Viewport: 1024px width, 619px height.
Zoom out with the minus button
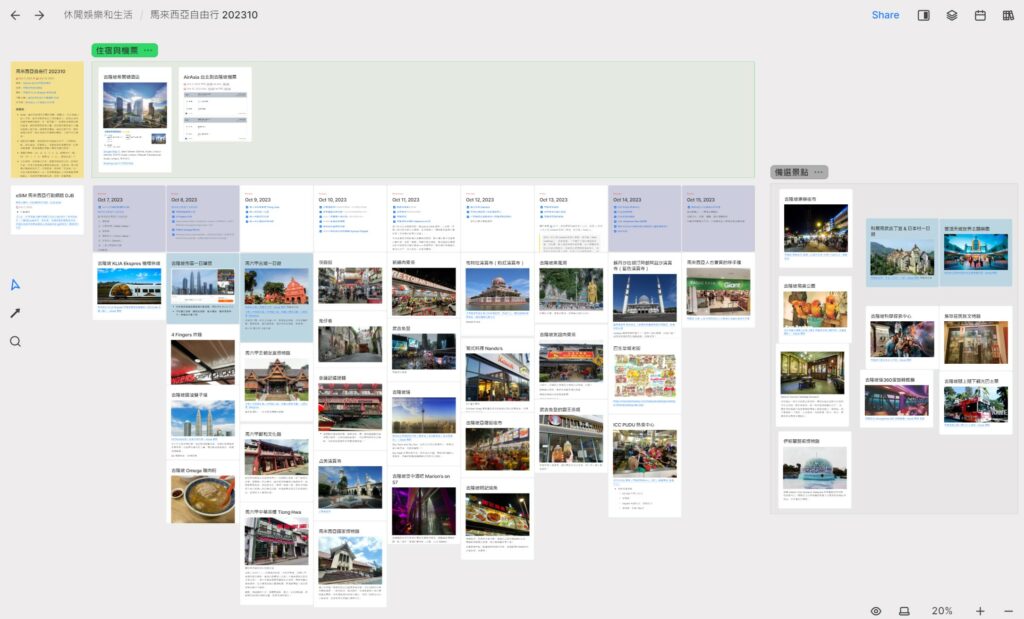coord(1008,611)
